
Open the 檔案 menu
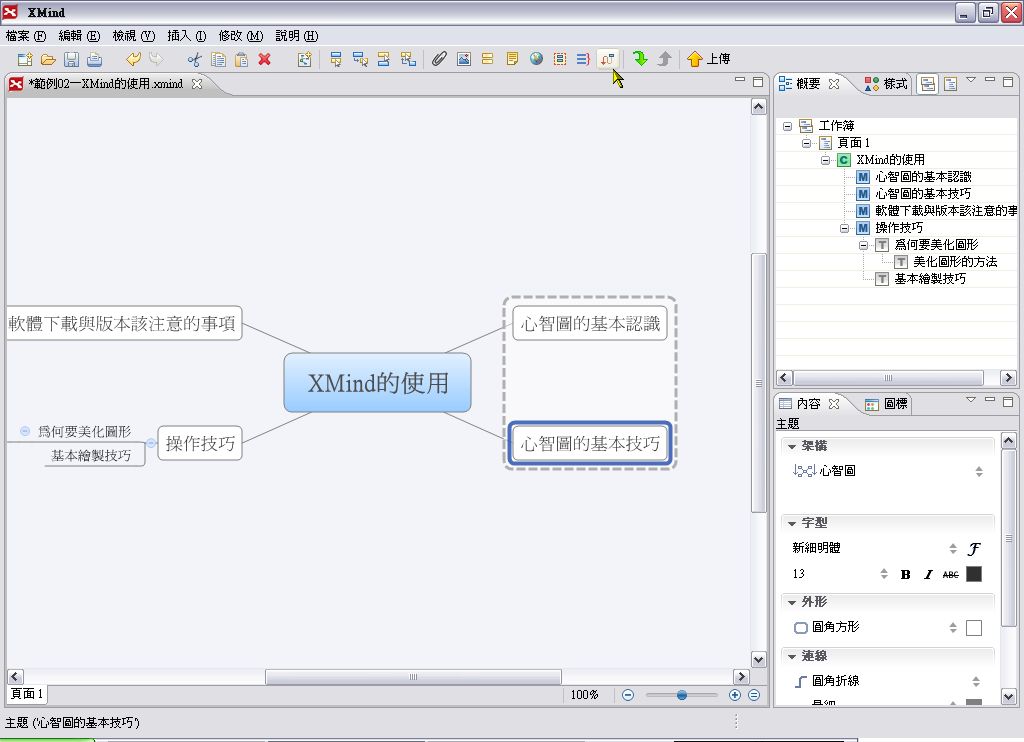click(x=26, y=36)
